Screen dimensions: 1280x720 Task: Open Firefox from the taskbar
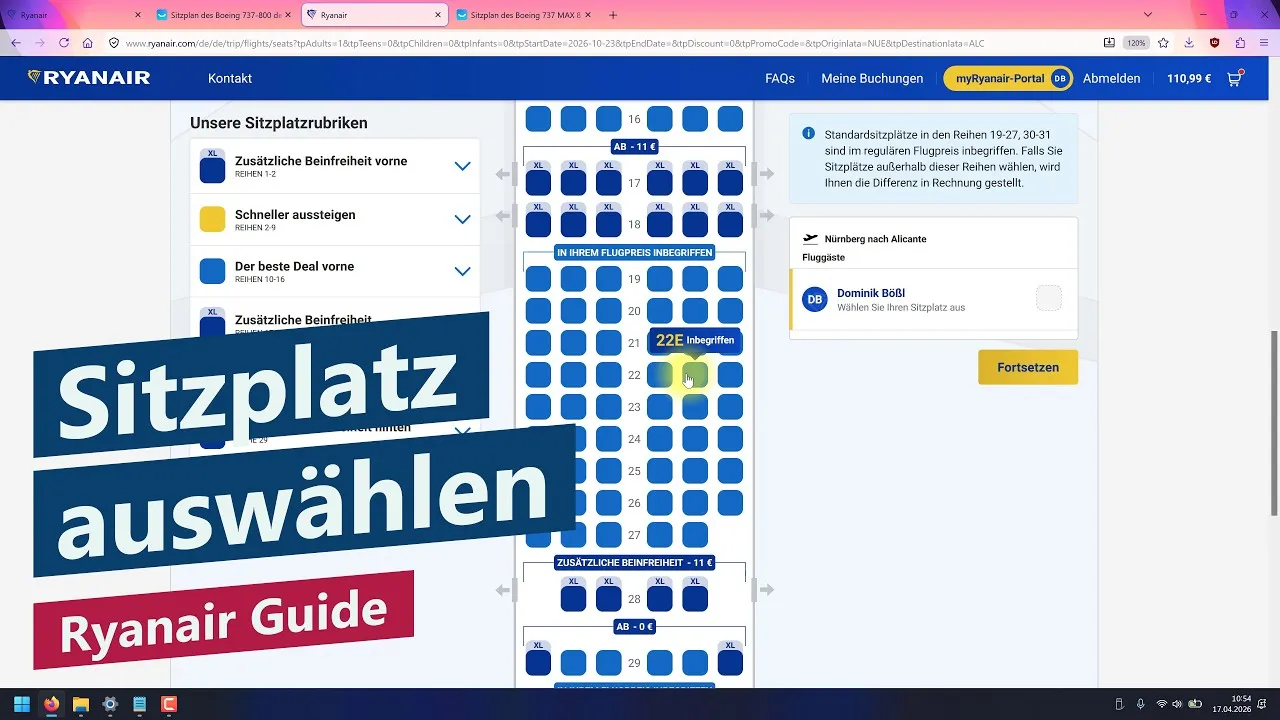[50, 706]
